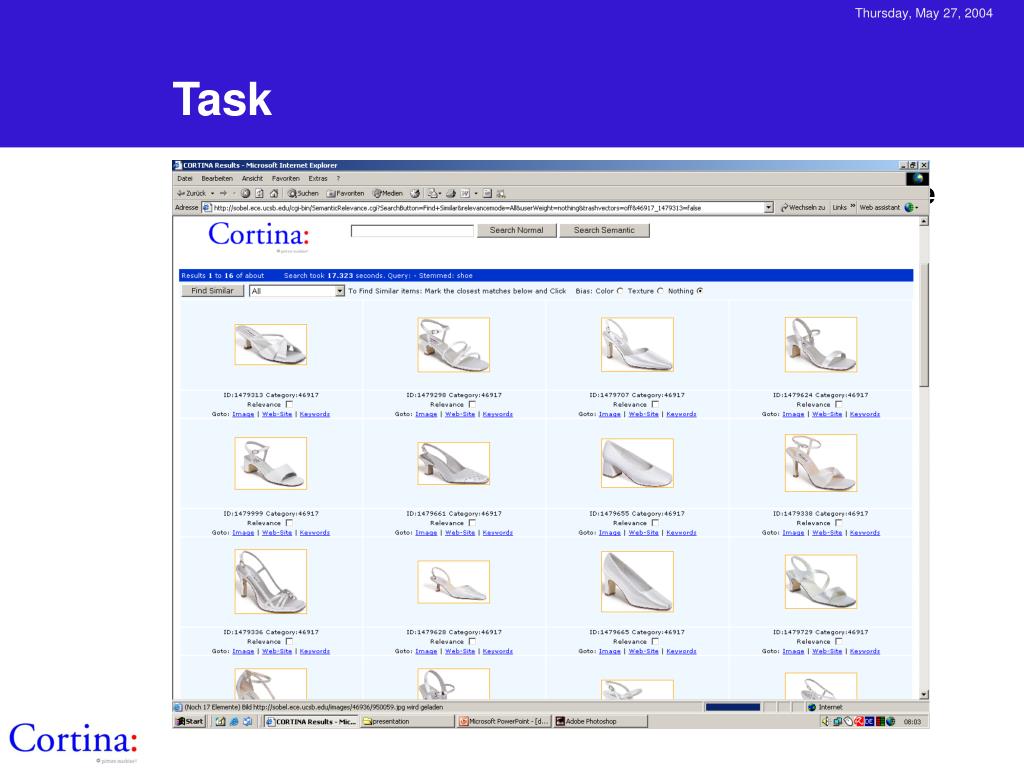1024x768 pixels.
Task: Select the Color bias radio button
Action: [x=620, y=291]
